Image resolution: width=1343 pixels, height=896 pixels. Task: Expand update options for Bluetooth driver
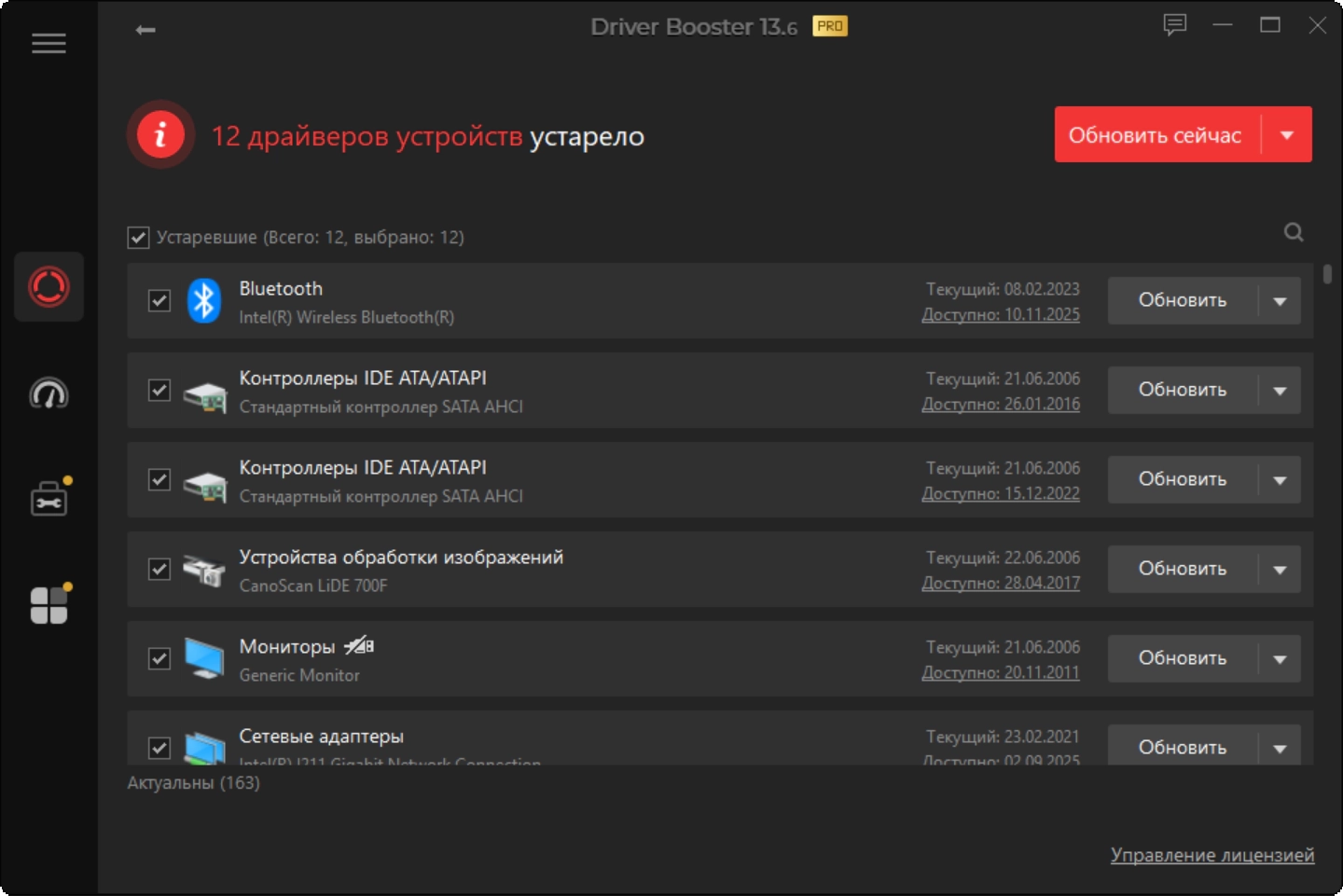1280,301
